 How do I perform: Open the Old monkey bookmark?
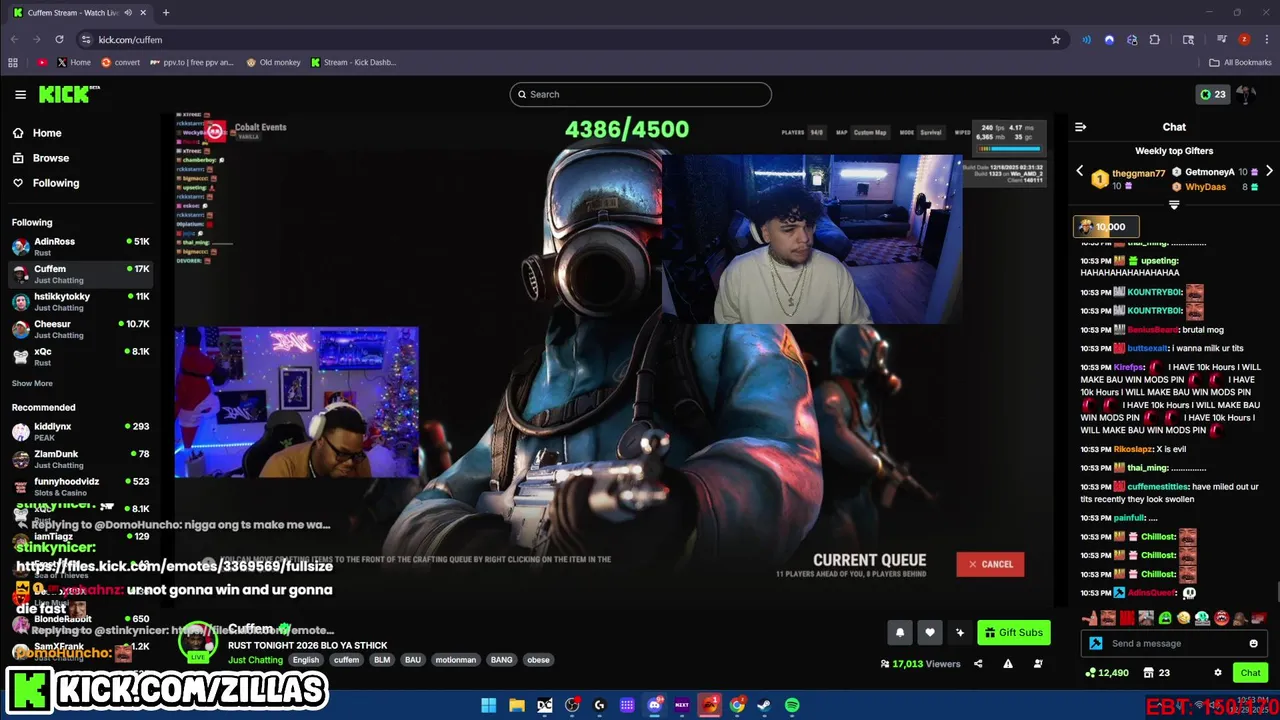(x=273, y=62)
